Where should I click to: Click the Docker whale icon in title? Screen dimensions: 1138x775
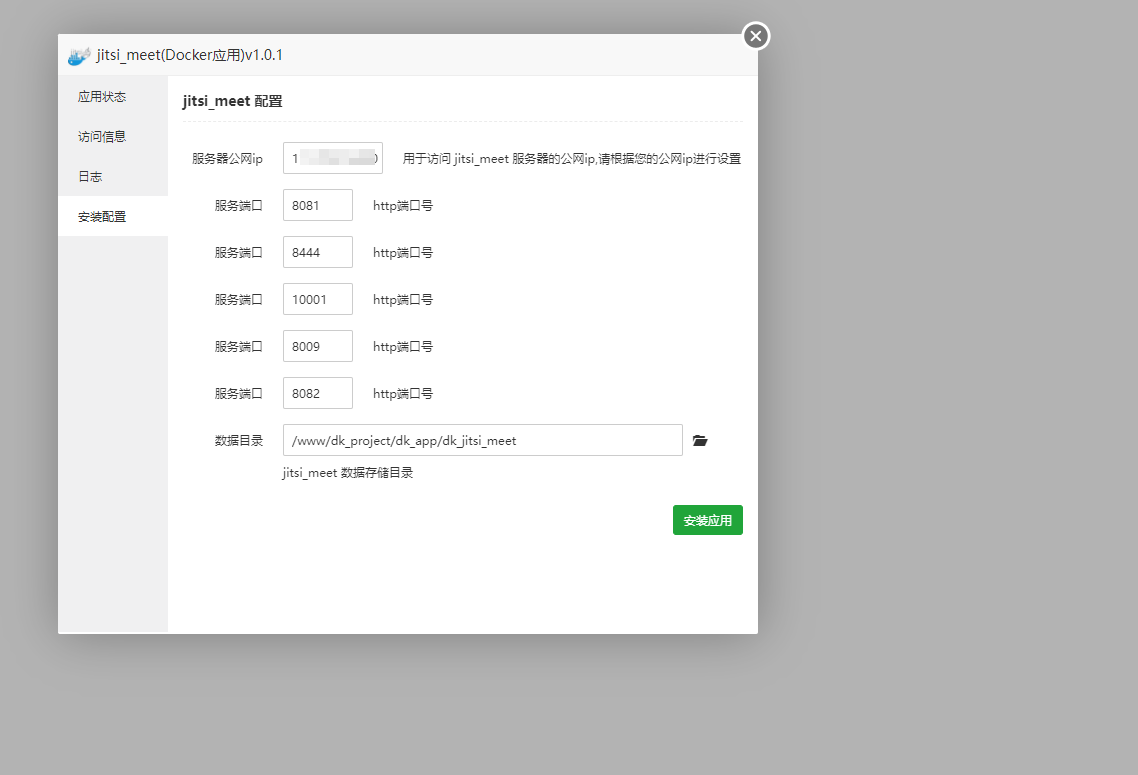(79, 56)
